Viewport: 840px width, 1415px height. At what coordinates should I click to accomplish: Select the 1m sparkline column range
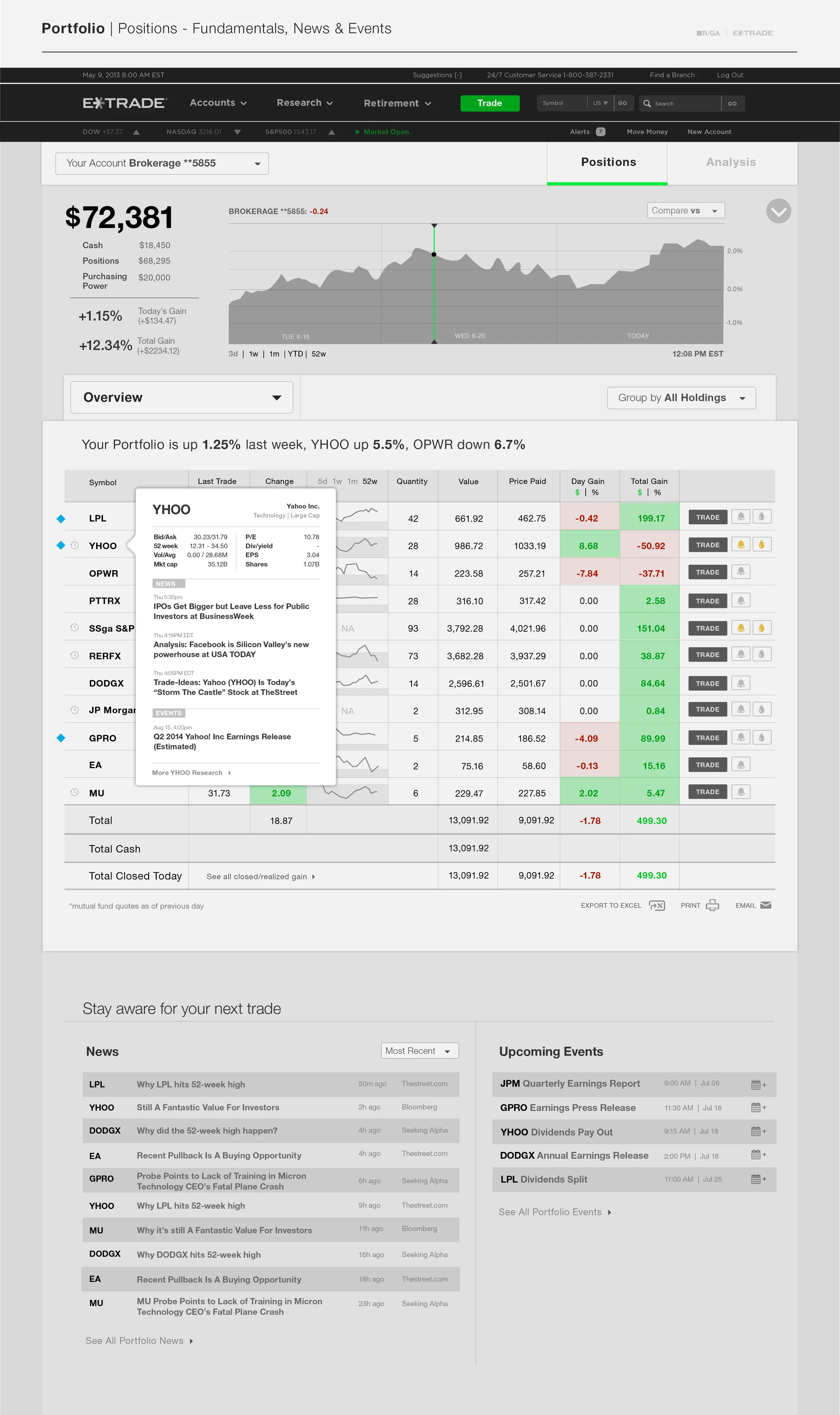(353, 482)
